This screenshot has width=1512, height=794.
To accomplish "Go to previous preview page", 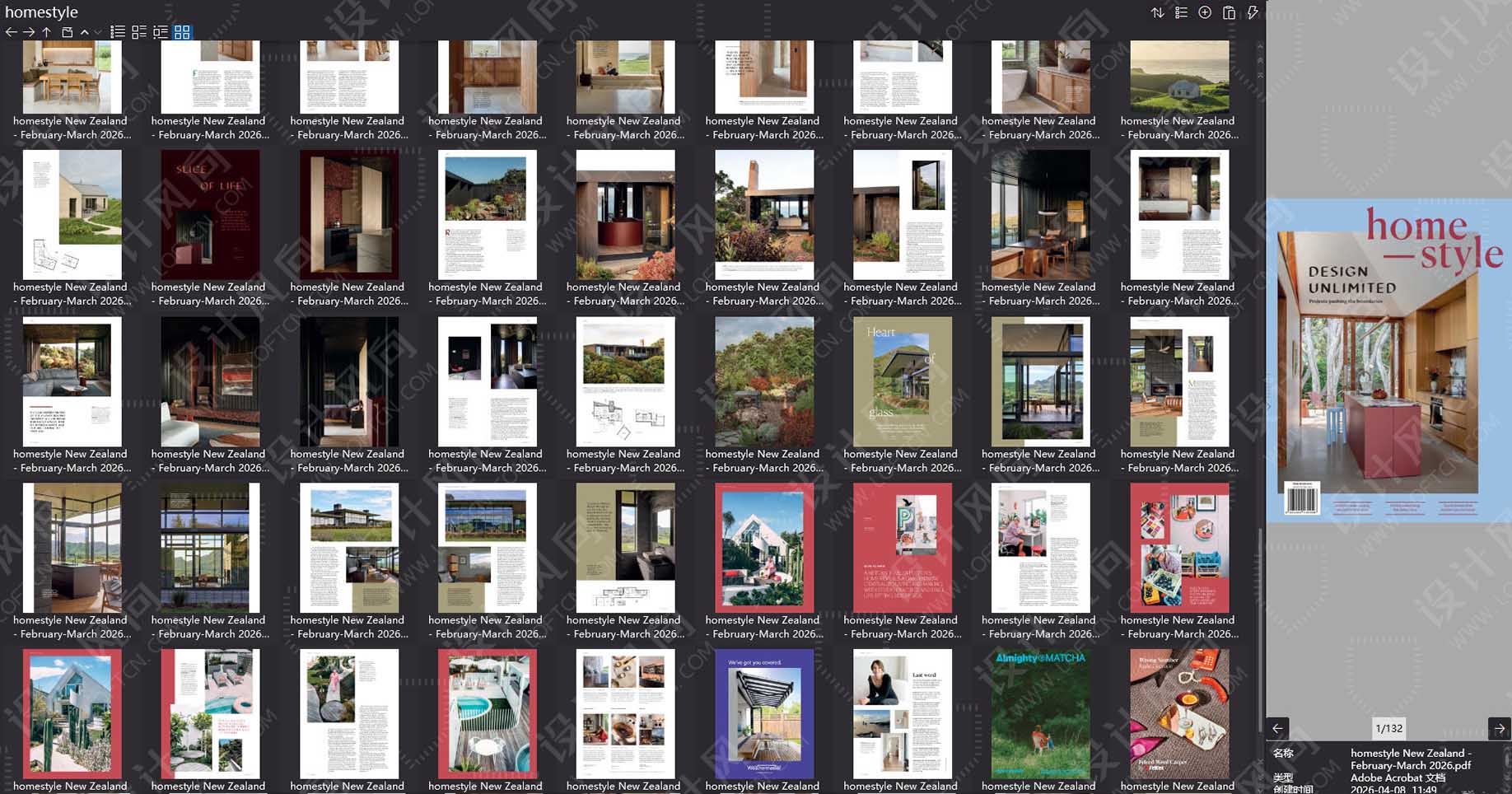I will point(1277,728).
